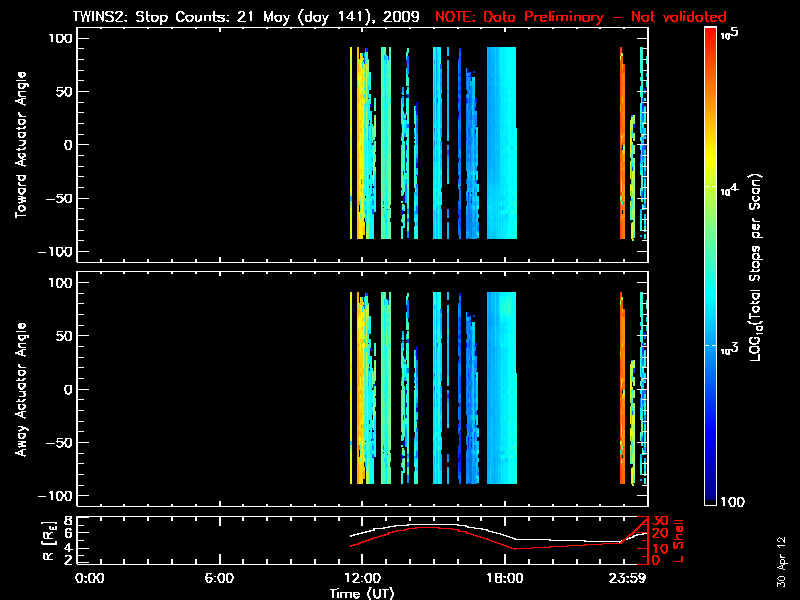Click the red L Shell axis label

click(x=682, y=540)
